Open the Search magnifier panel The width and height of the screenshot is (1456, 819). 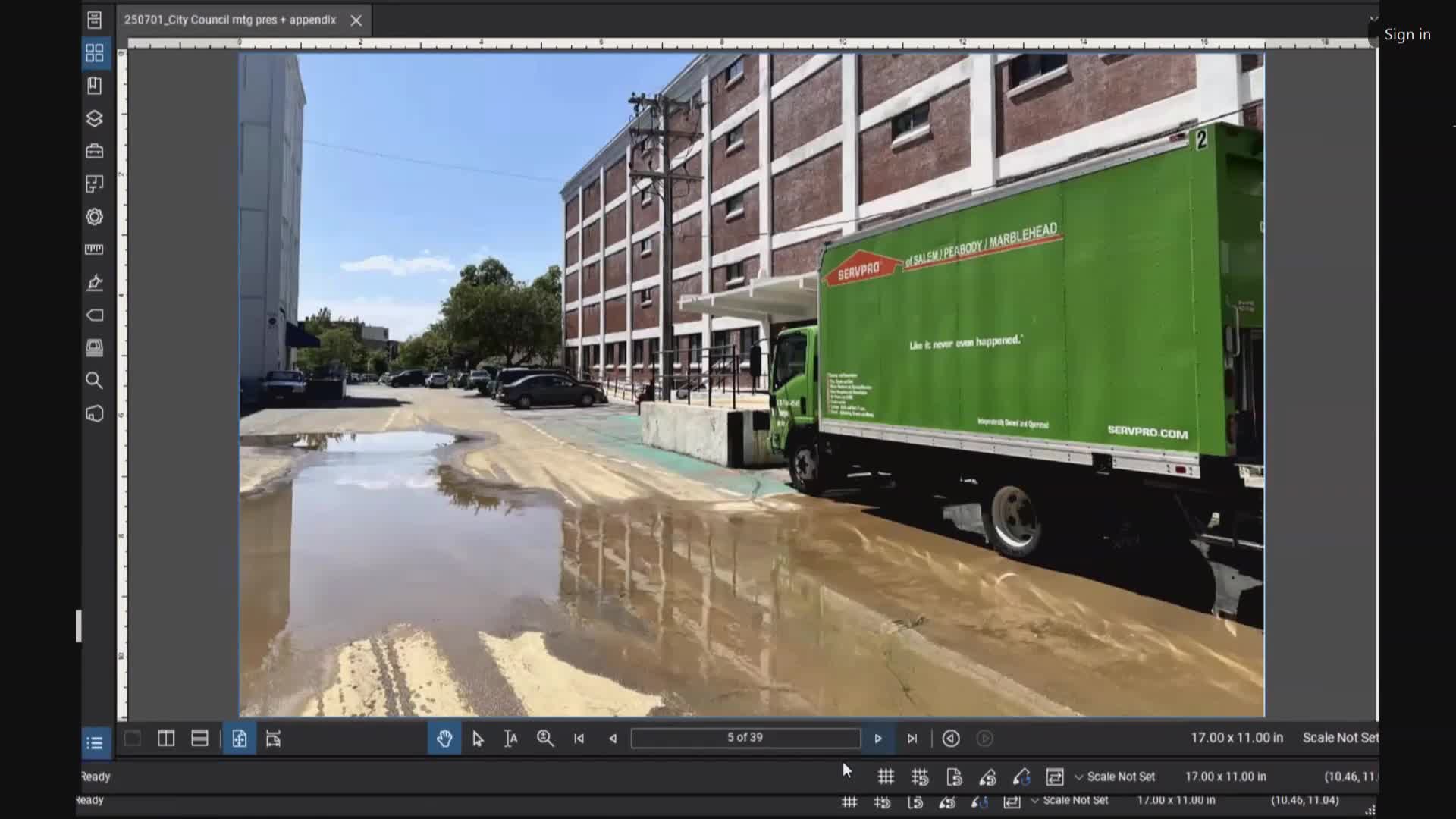[x=94, y=381]
